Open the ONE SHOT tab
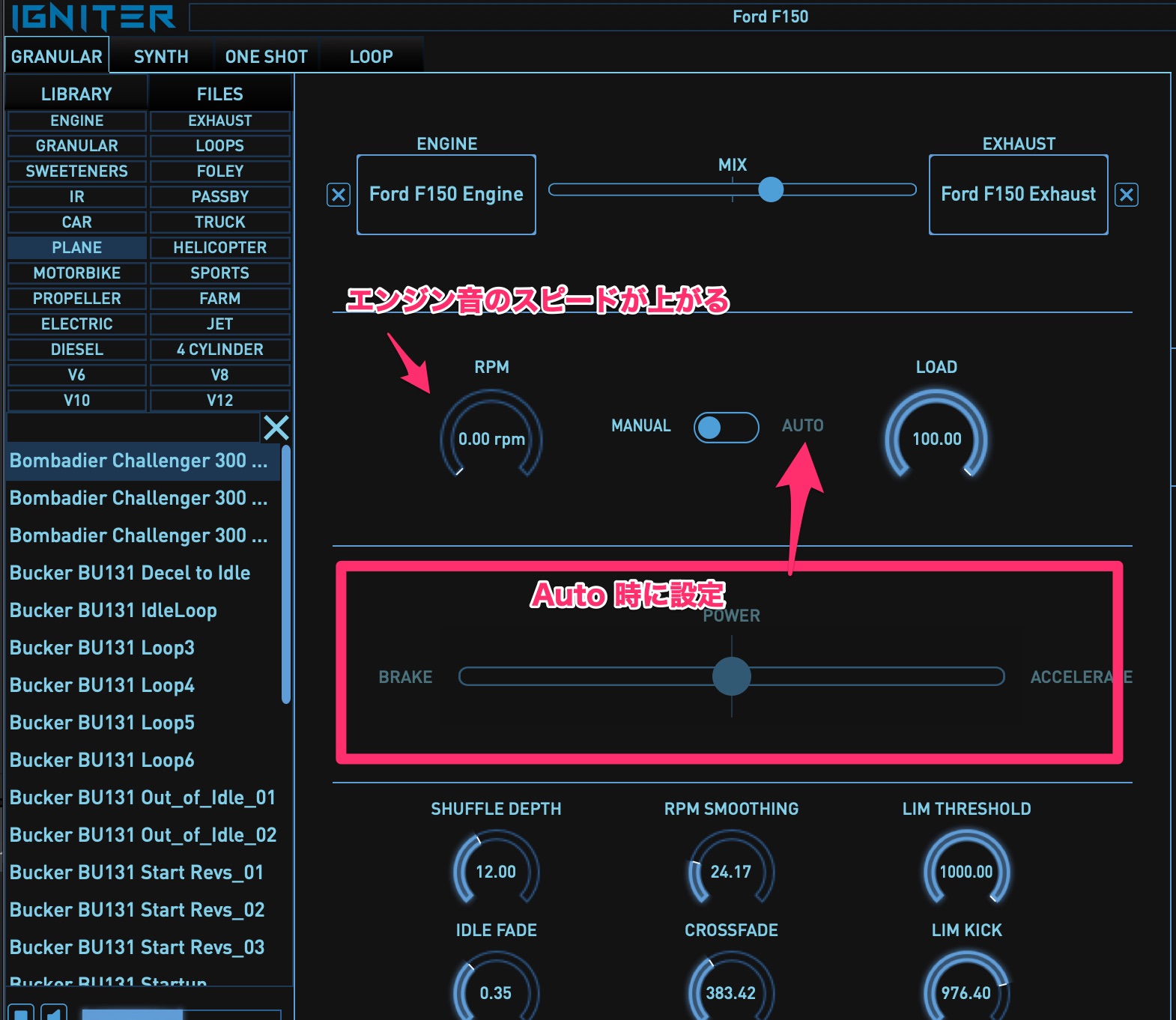 point(266,56)
